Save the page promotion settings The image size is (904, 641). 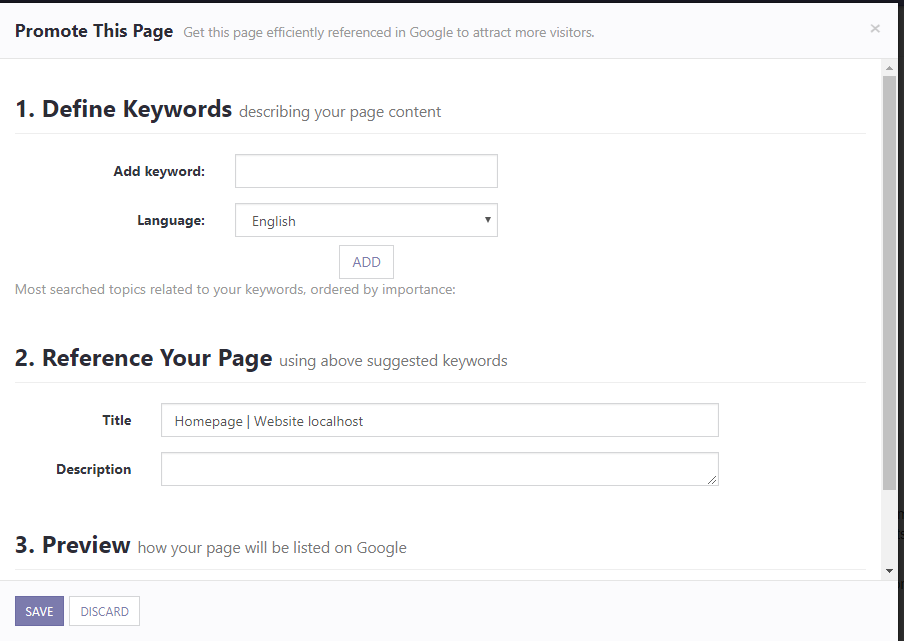tap(39, 611)
